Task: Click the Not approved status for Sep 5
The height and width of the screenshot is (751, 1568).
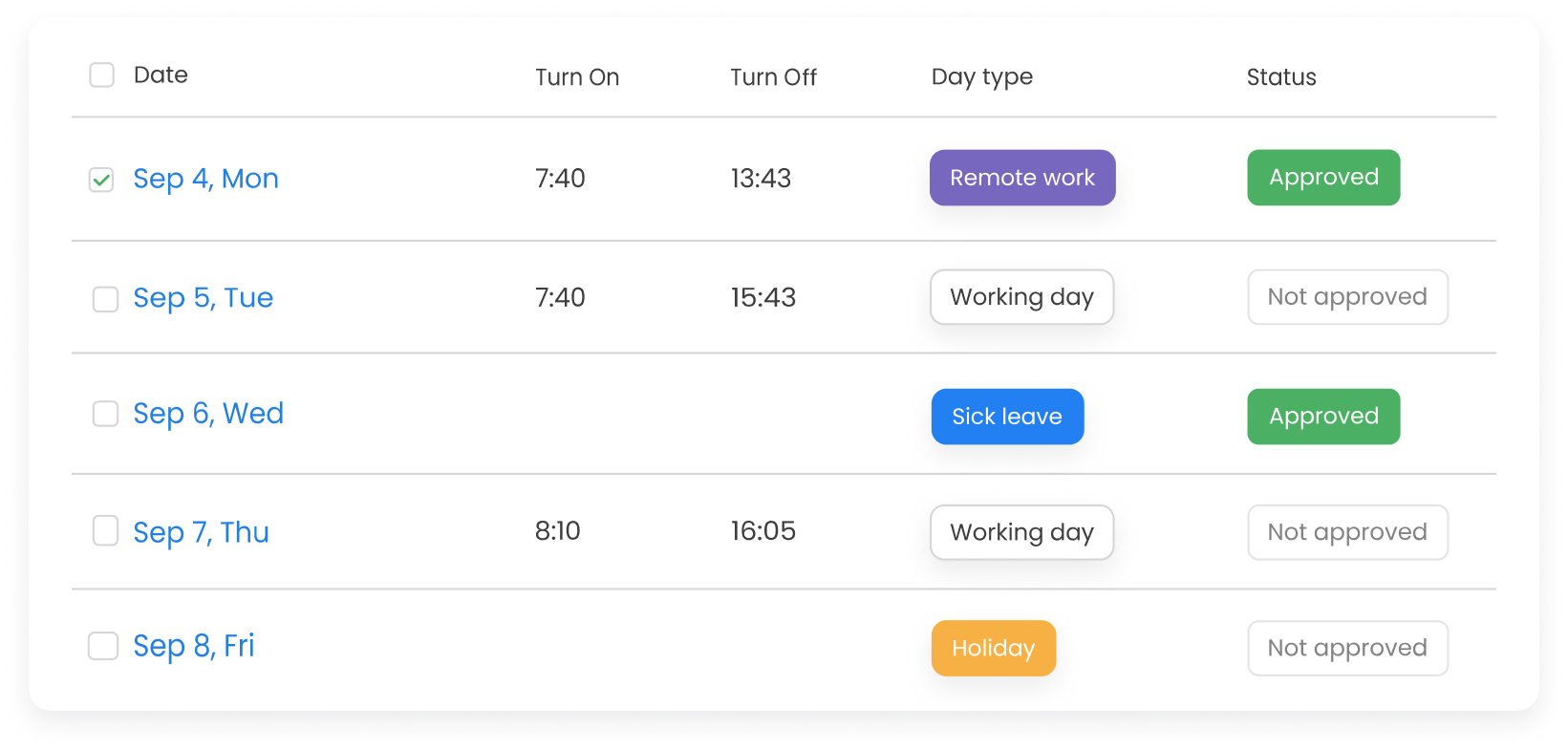Action: pos(1347,297)
